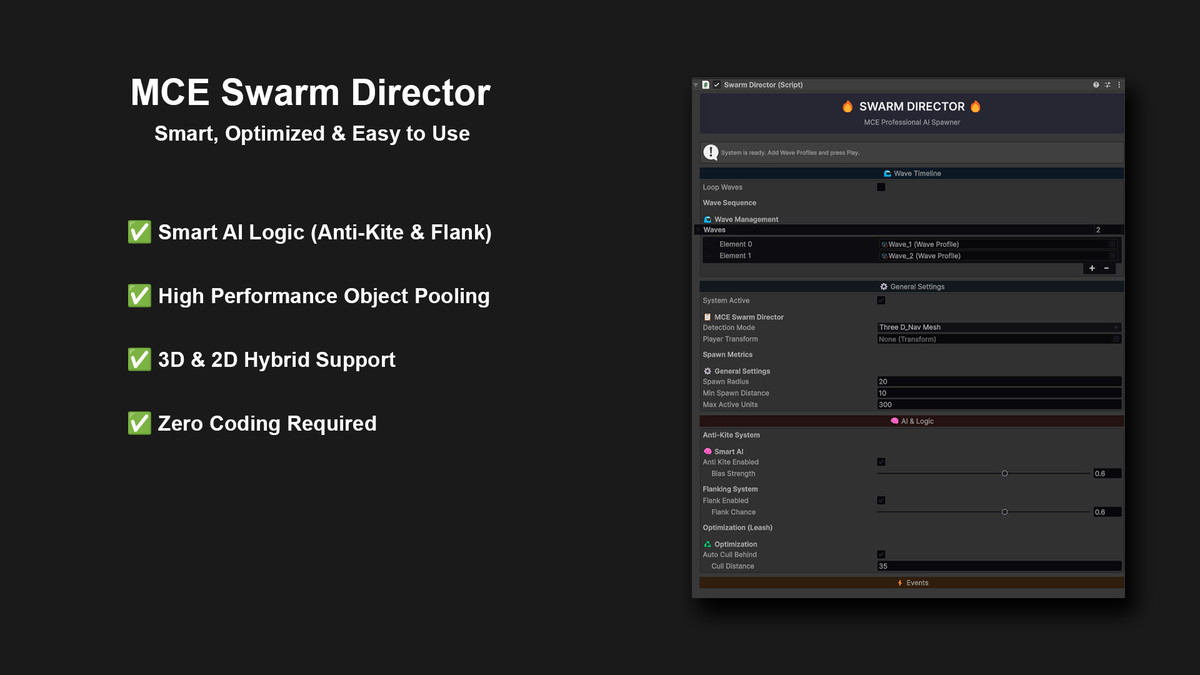Click the Optimization recycle icon
The width and height of the screenshot is (1200, 675).
[x=707, y=544]
